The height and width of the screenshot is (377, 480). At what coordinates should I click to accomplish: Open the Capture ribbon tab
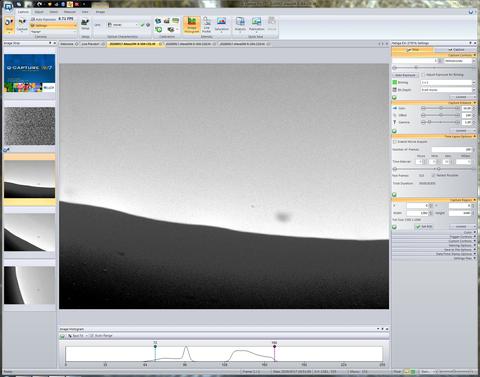[23, 12]
